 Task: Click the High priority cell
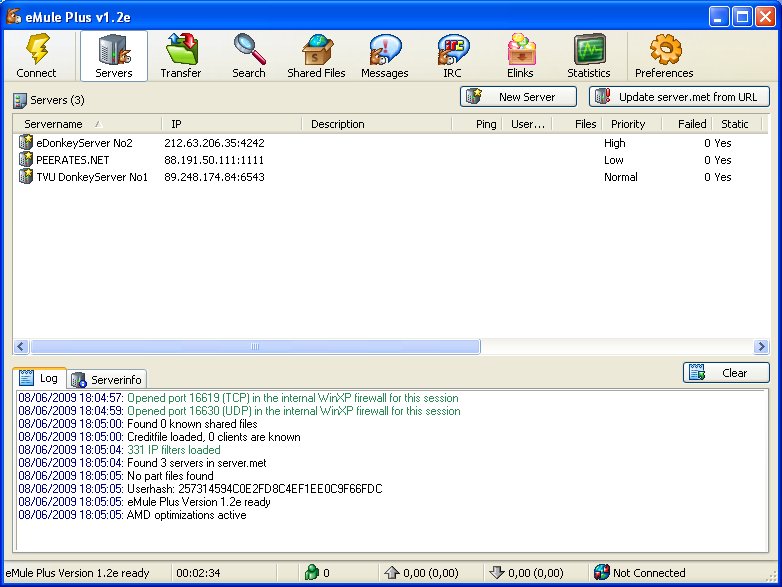click(x=614, y=143)
